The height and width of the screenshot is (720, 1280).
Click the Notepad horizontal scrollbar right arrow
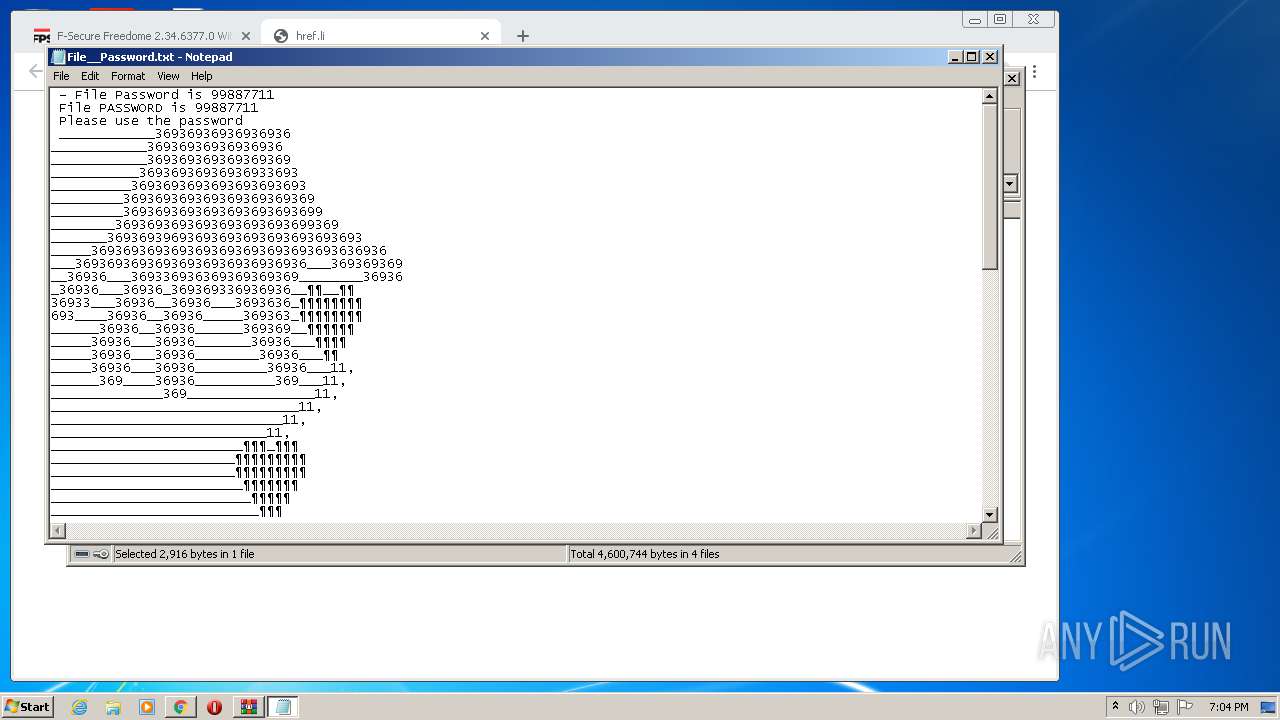tap(974, 531)
